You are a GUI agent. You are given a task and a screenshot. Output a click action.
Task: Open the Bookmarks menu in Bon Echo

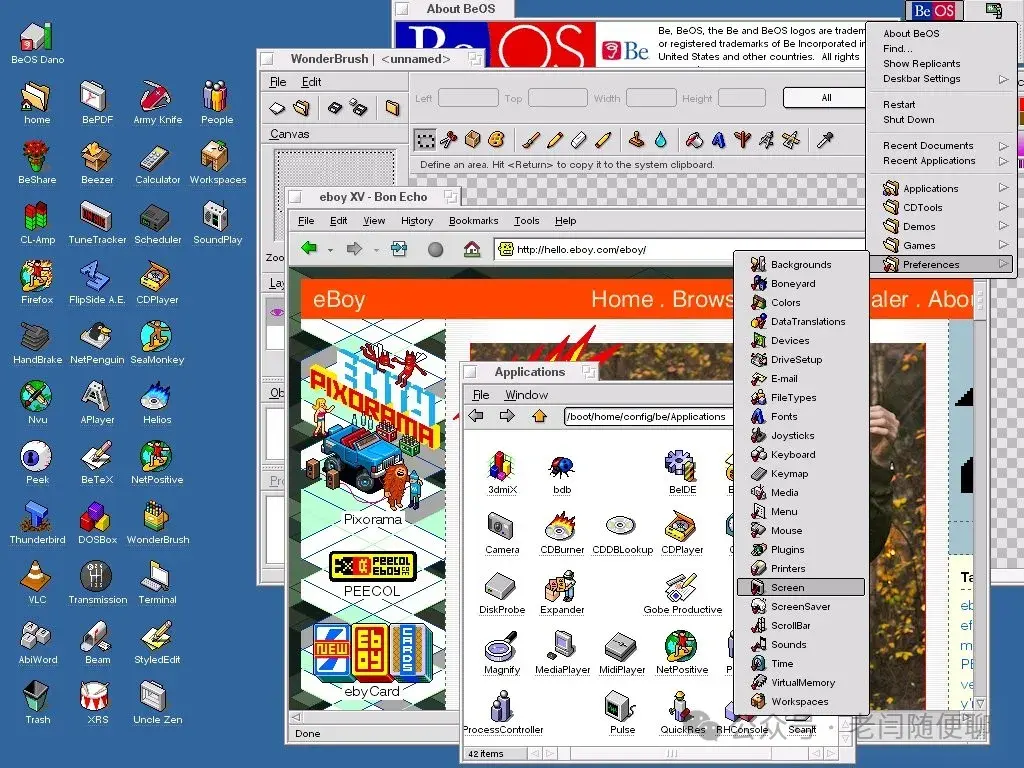click(473, 220)
